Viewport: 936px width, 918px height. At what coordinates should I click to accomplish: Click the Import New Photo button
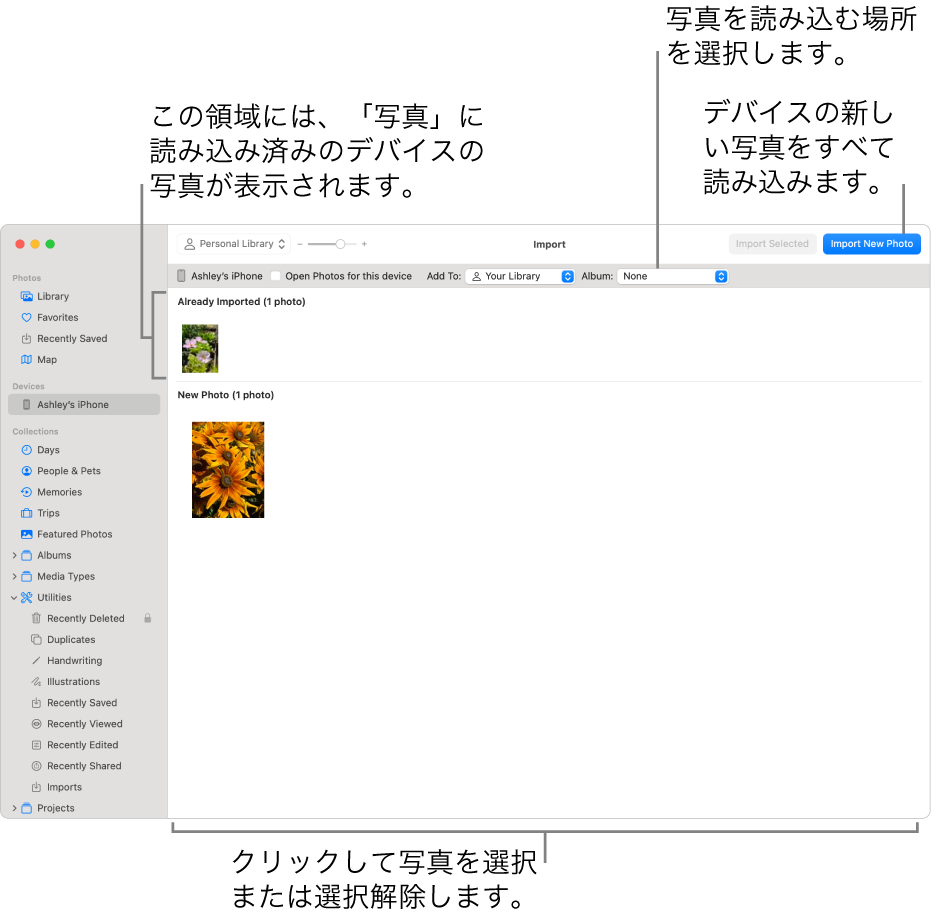[872, 244]
